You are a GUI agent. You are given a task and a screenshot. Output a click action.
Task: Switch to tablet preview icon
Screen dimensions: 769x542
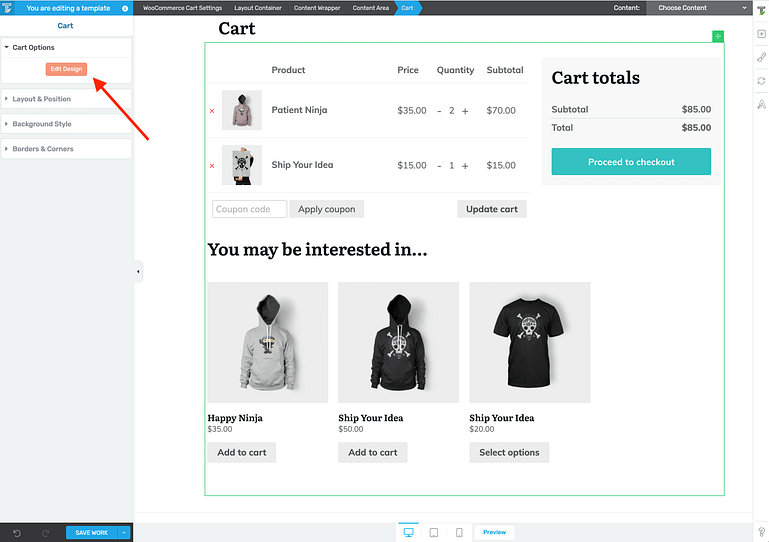(x=434, y=532)
